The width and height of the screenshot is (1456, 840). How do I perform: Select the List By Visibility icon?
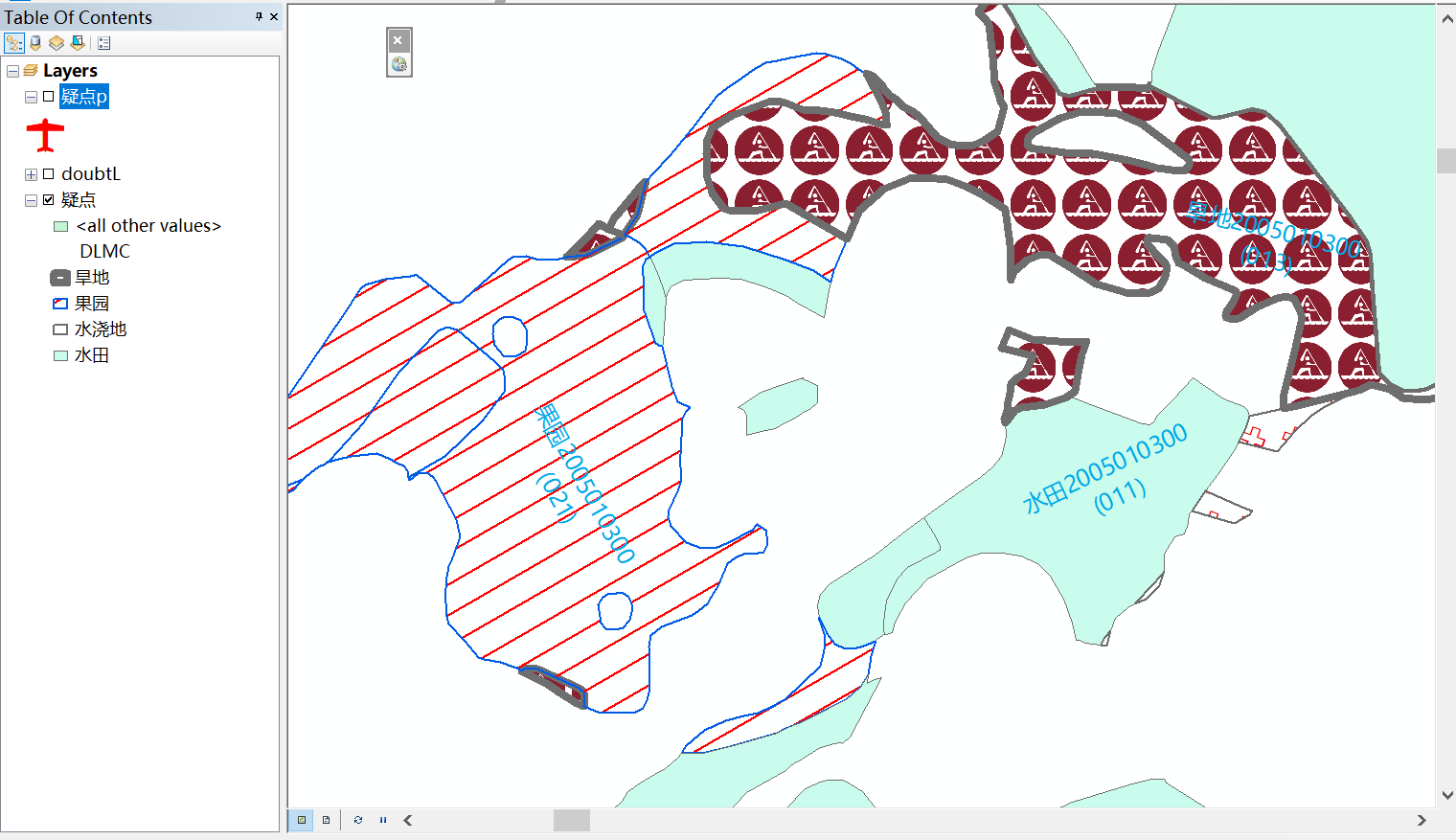pos(56,42)
